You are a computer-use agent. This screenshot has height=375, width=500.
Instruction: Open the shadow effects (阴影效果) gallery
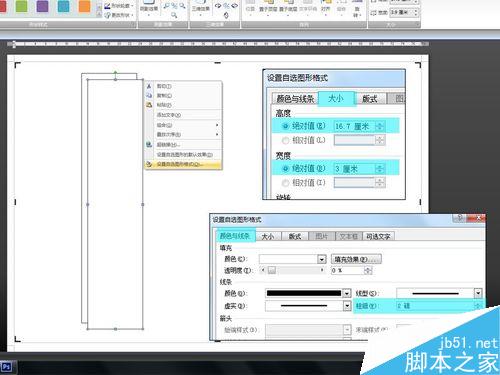click(149, 7)
